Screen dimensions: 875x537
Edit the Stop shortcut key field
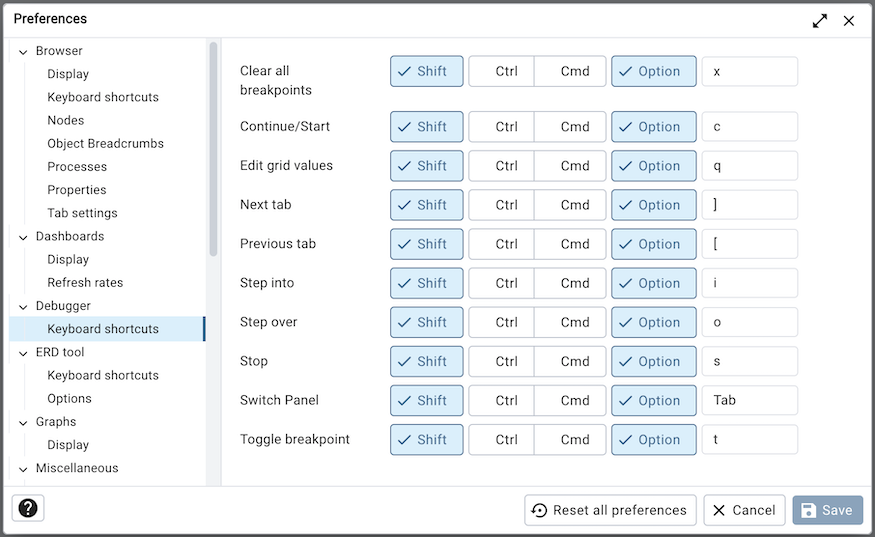pos(749,361)
